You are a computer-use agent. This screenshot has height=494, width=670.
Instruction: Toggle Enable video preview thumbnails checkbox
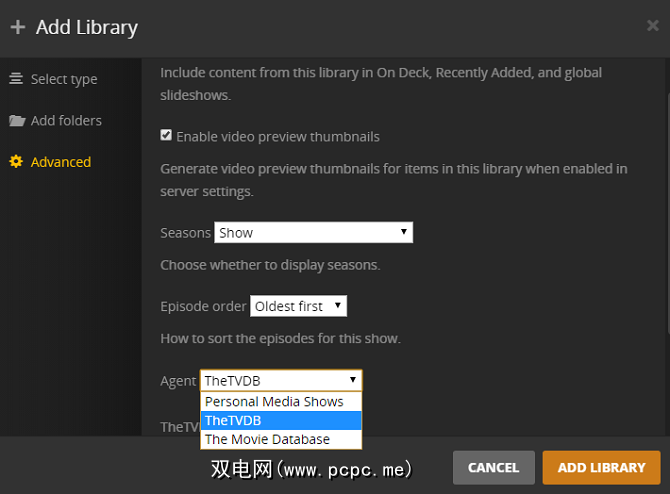coord(166,136)
